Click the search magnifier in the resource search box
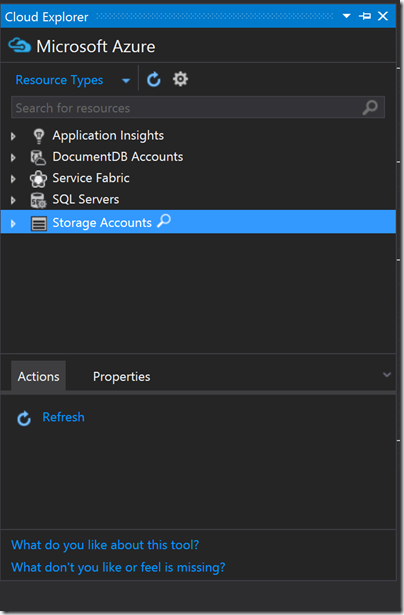404x615 pixels. point(370,107)
